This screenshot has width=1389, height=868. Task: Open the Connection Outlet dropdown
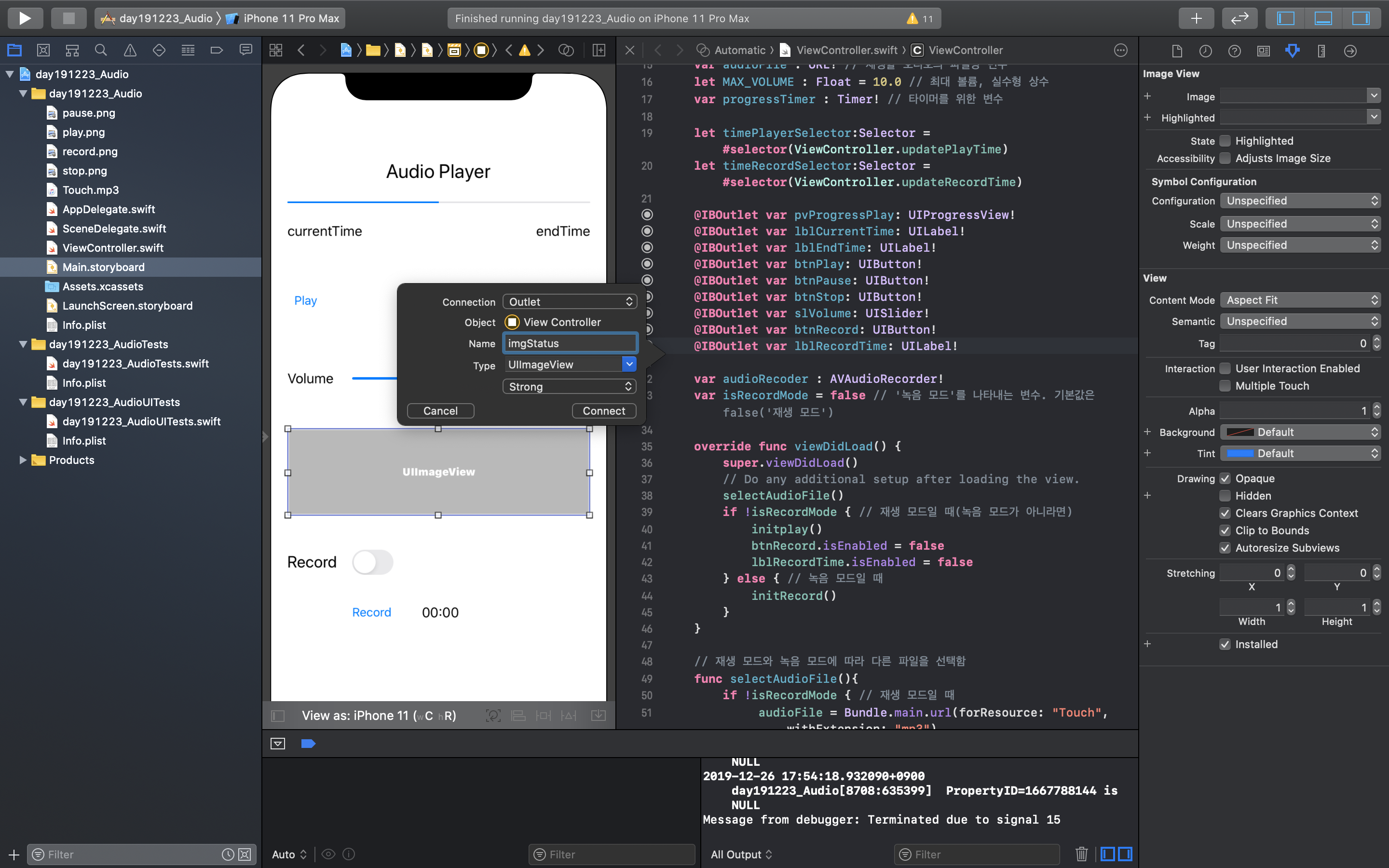point(570,301)
